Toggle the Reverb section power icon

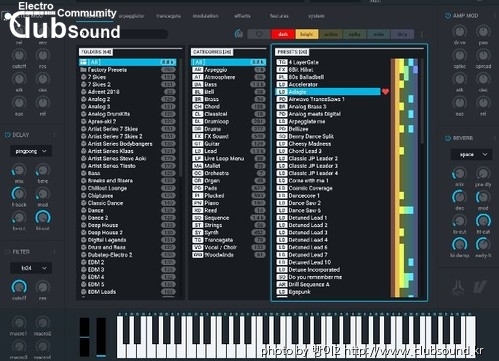[x=448, y=138]
